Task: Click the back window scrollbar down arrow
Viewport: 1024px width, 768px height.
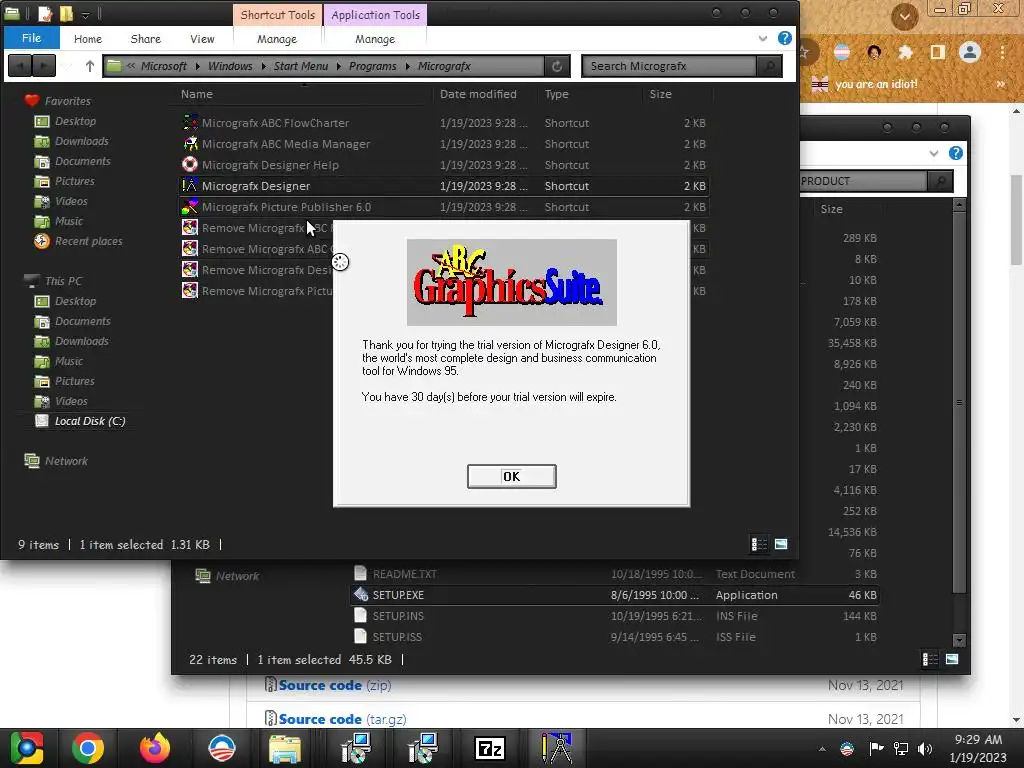Action: click(x=959, y=640)
